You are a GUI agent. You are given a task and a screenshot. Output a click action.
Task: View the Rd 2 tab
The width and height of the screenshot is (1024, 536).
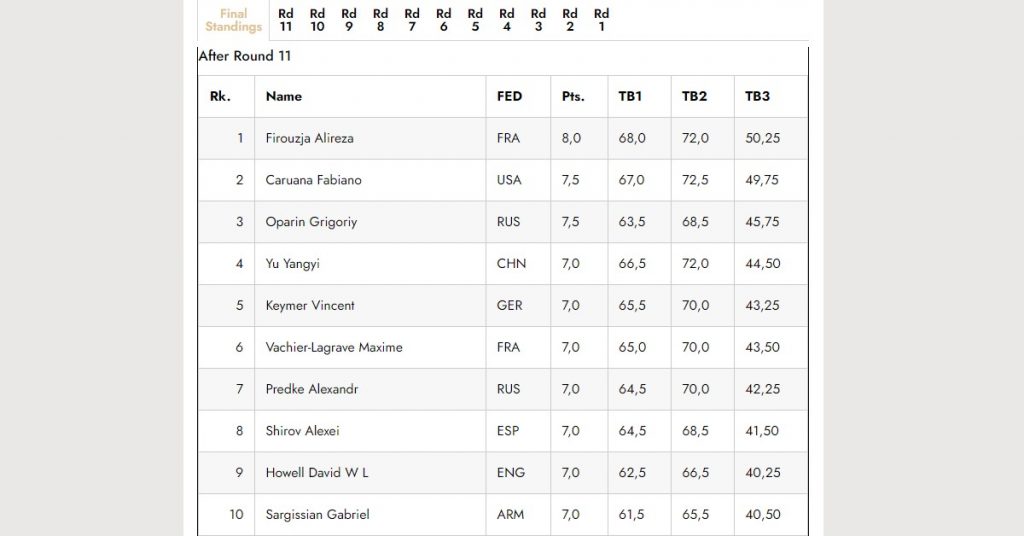569,20
